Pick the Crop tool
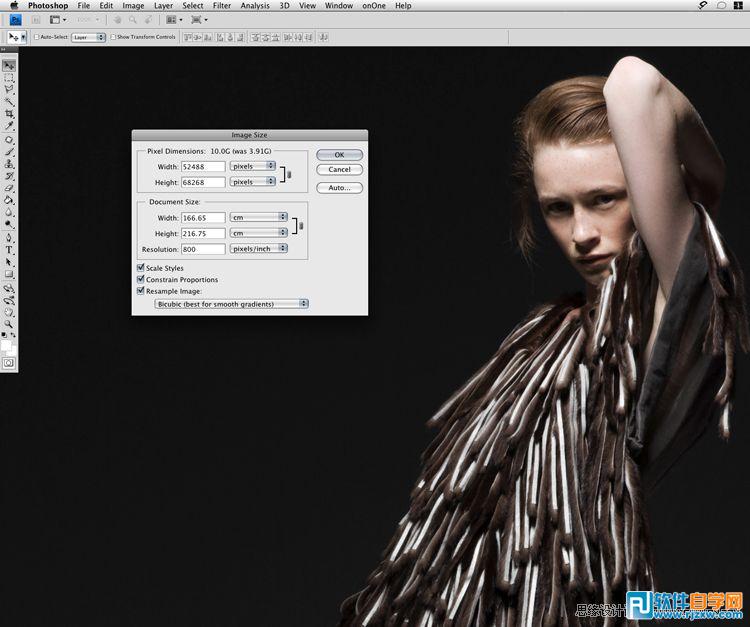The height and width of the screenshot is (627, 750). click(x=9, y=114)
